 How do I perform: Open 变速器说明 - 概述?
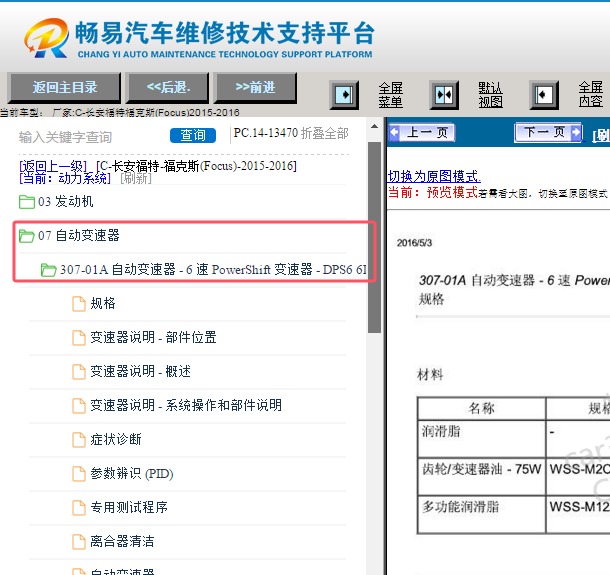(x=140, y=372)
